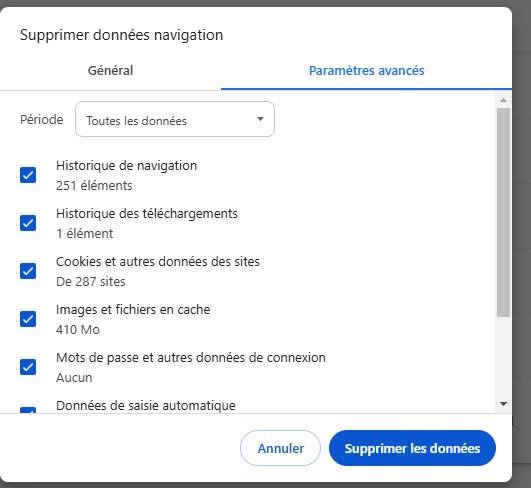Screen dimensions: 531x488
Task: Uncheck the Historique des téléchargements checkbox
Action: 28,223
